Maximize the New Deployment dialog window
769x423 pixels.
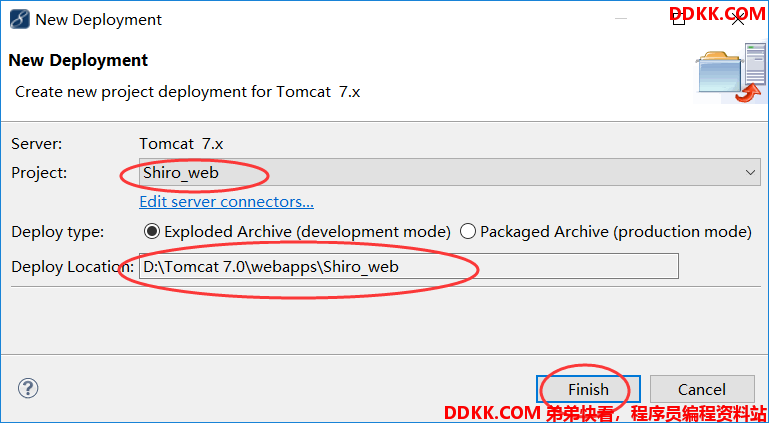679,20
